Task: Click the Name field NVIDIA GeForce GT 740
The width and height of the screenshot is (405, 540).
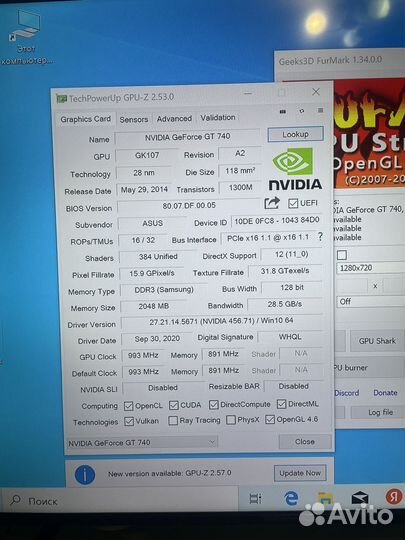Action: point(187,137)
